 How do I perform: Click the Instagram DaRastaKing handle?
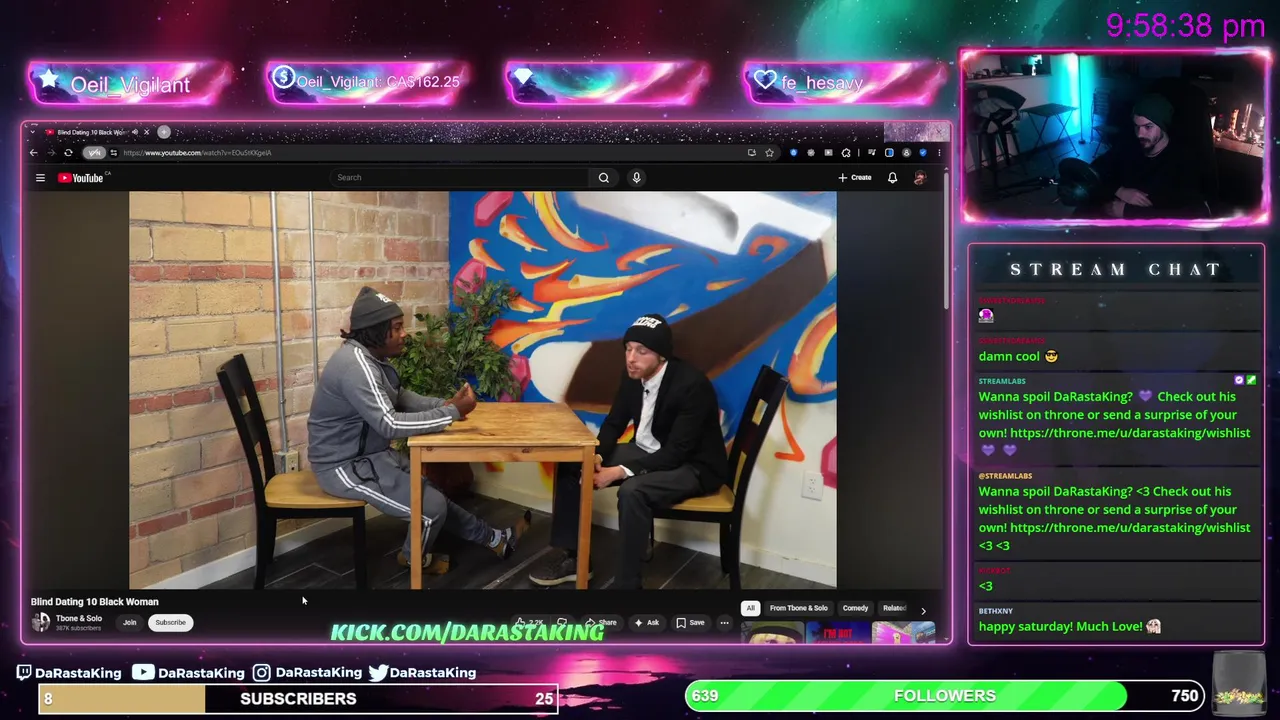(307, 673)
